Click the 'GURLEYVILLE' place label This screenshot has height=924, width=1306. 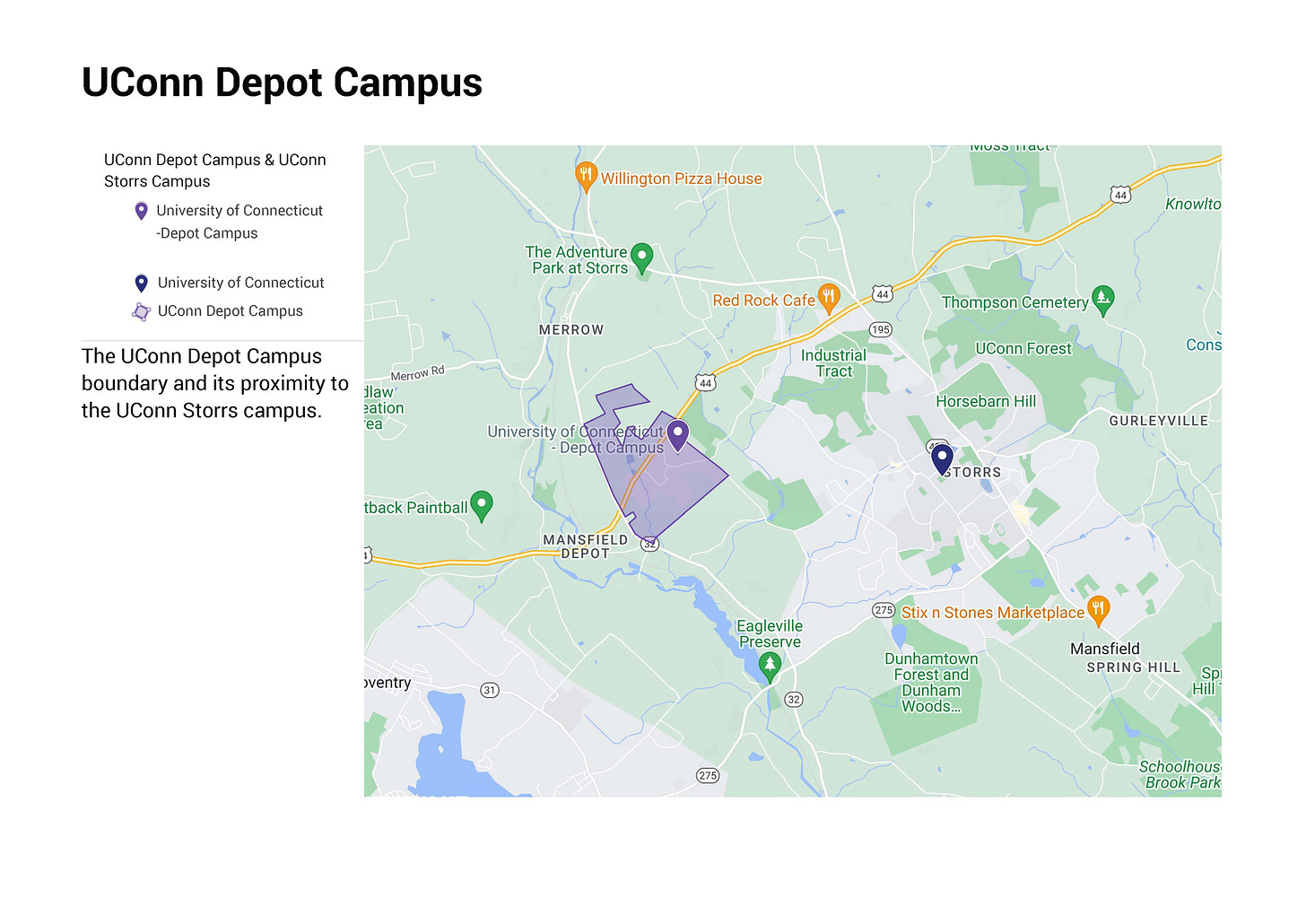pyautogui.click(x=1159, y=421)
